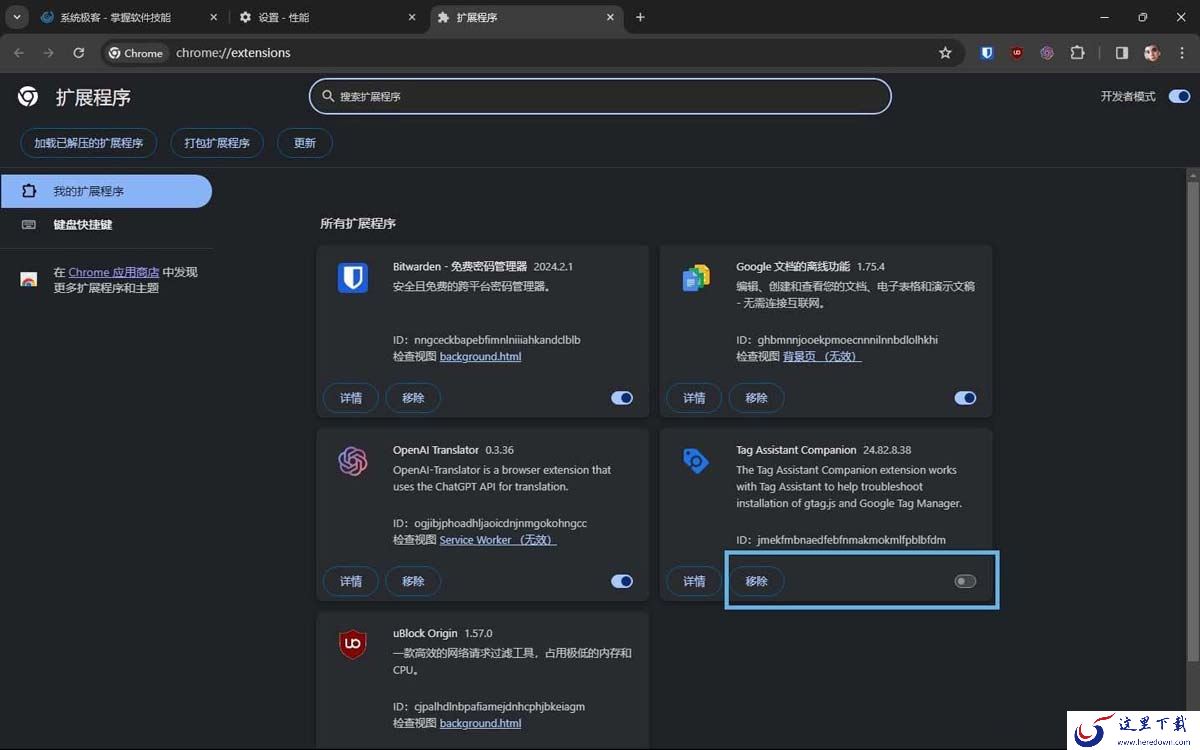Close the 扩展程序 tab
This screenshot has width=1200, height=750.
pyautogui.click(x=611, y=17)
